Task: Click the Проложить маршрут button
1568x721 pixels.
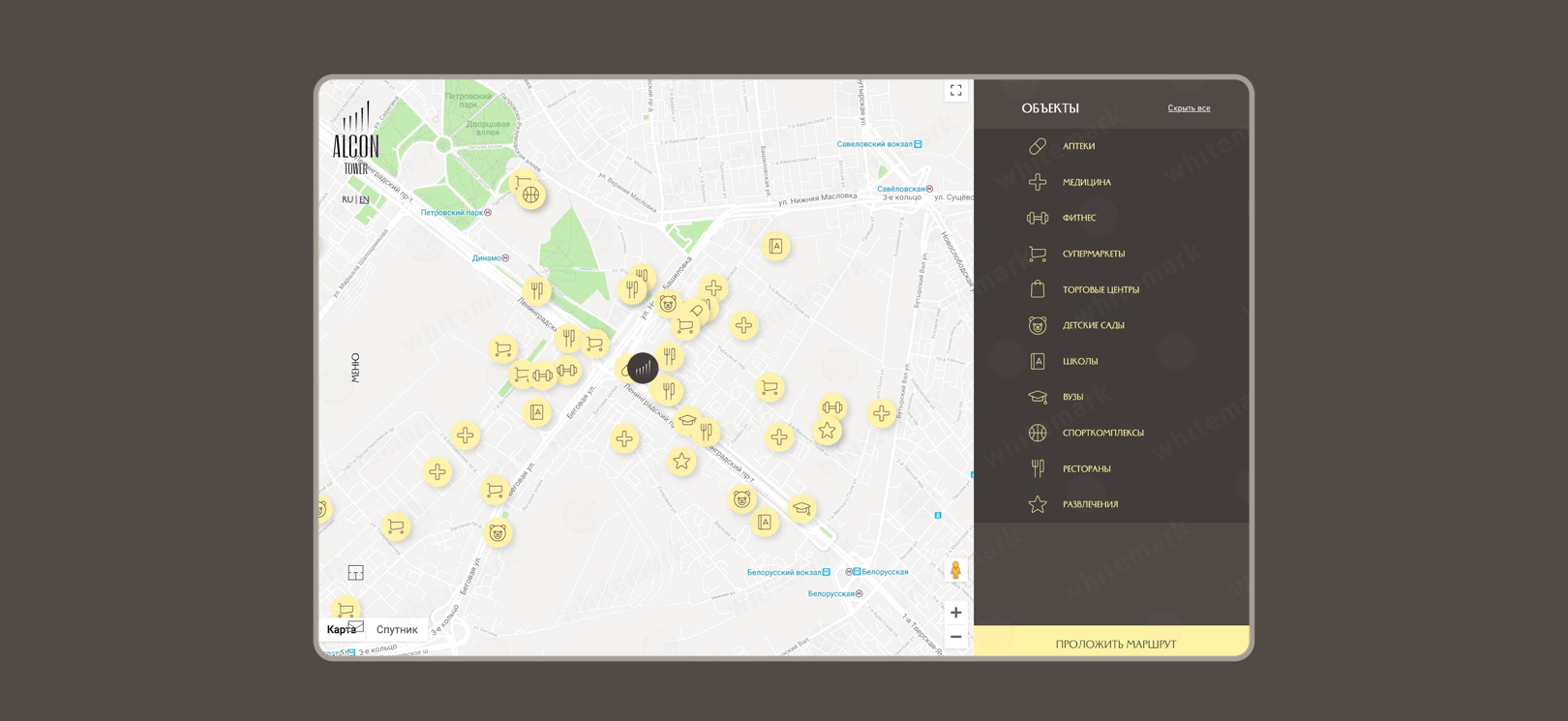Action: click(1115, 644)
